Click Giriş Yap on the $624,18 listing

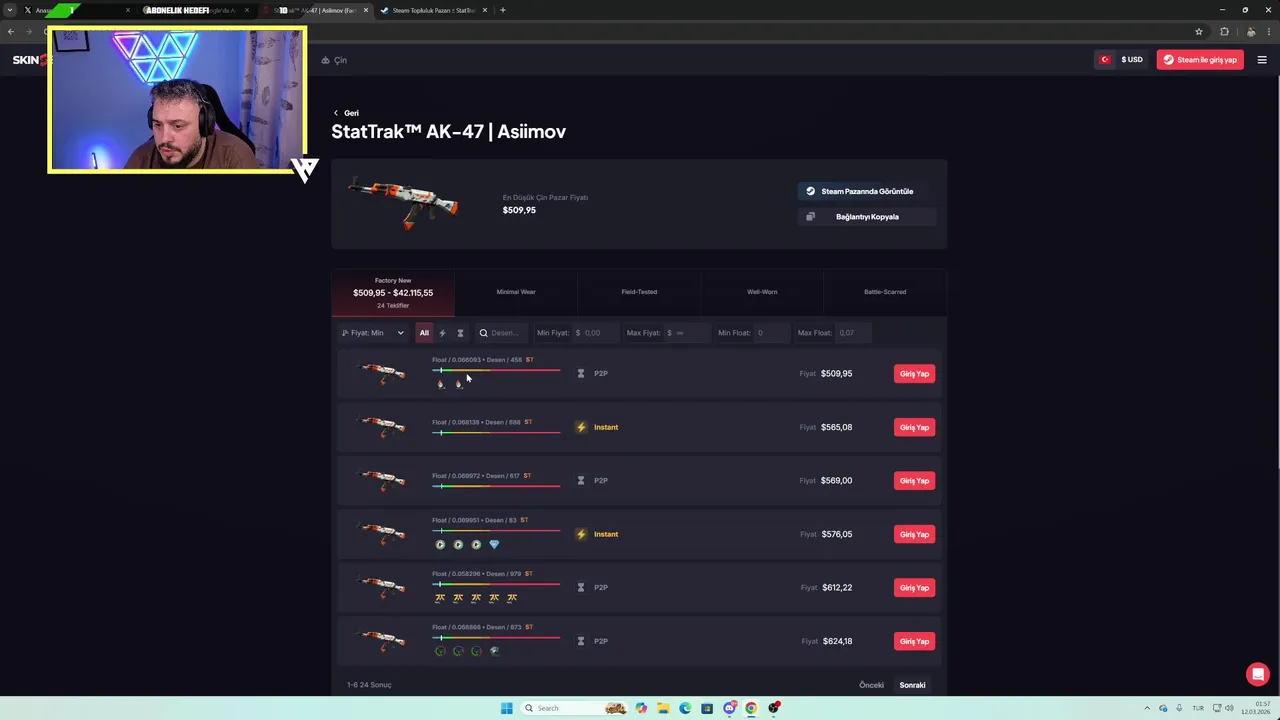pyautogui.click(x=914, y=641)
